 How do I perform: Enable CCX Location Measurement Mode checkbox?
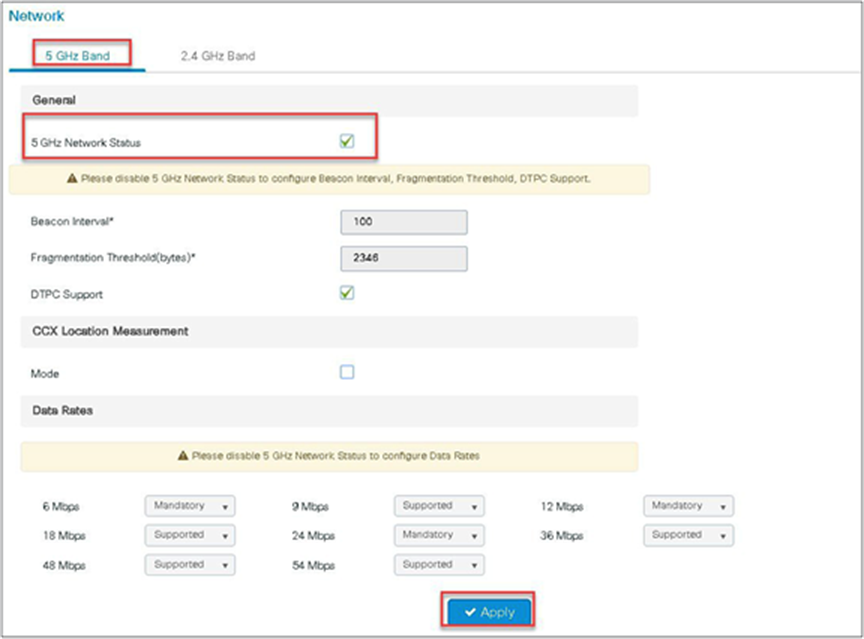347,372
